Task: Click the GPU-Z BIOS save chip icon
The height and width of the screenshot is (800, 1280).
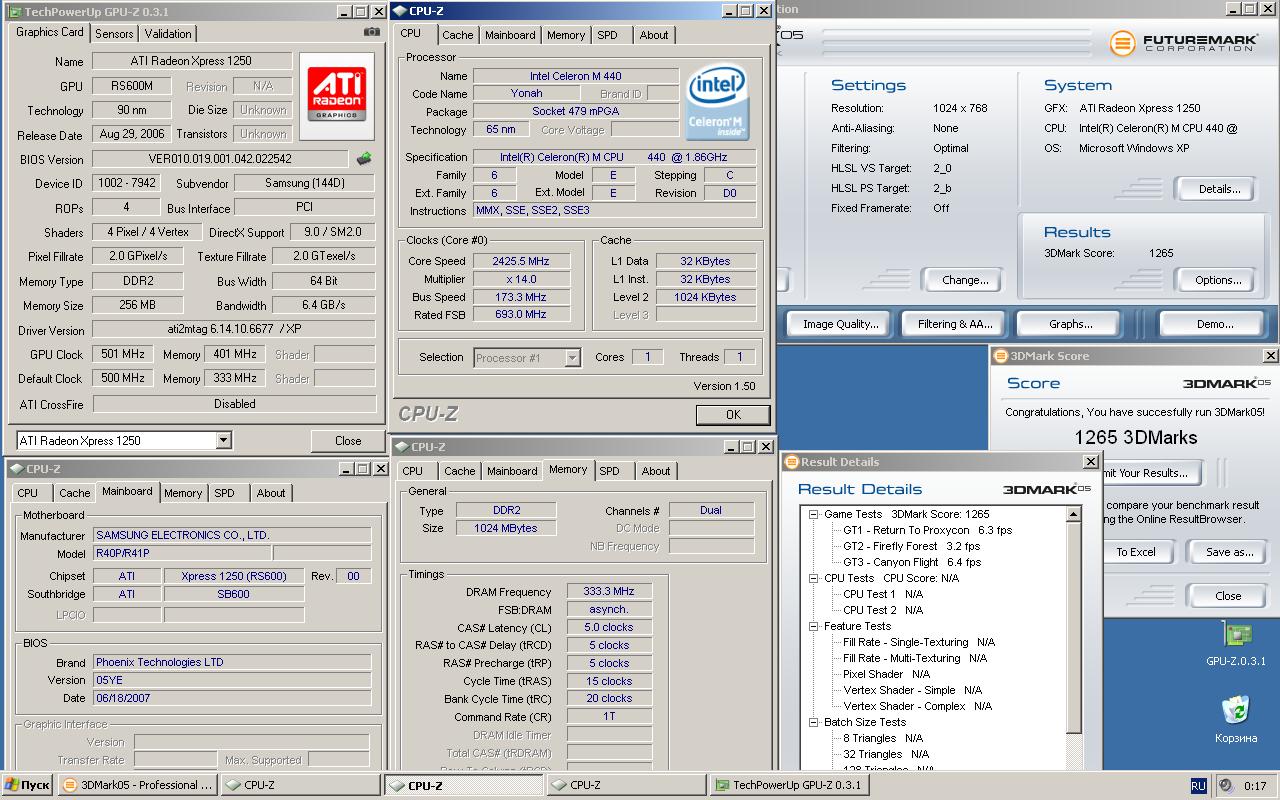Action: coord(365,159)
